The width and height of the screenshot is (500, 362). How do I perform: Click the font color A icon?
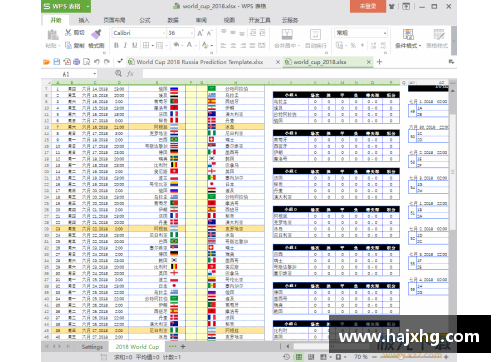(189, 45)
